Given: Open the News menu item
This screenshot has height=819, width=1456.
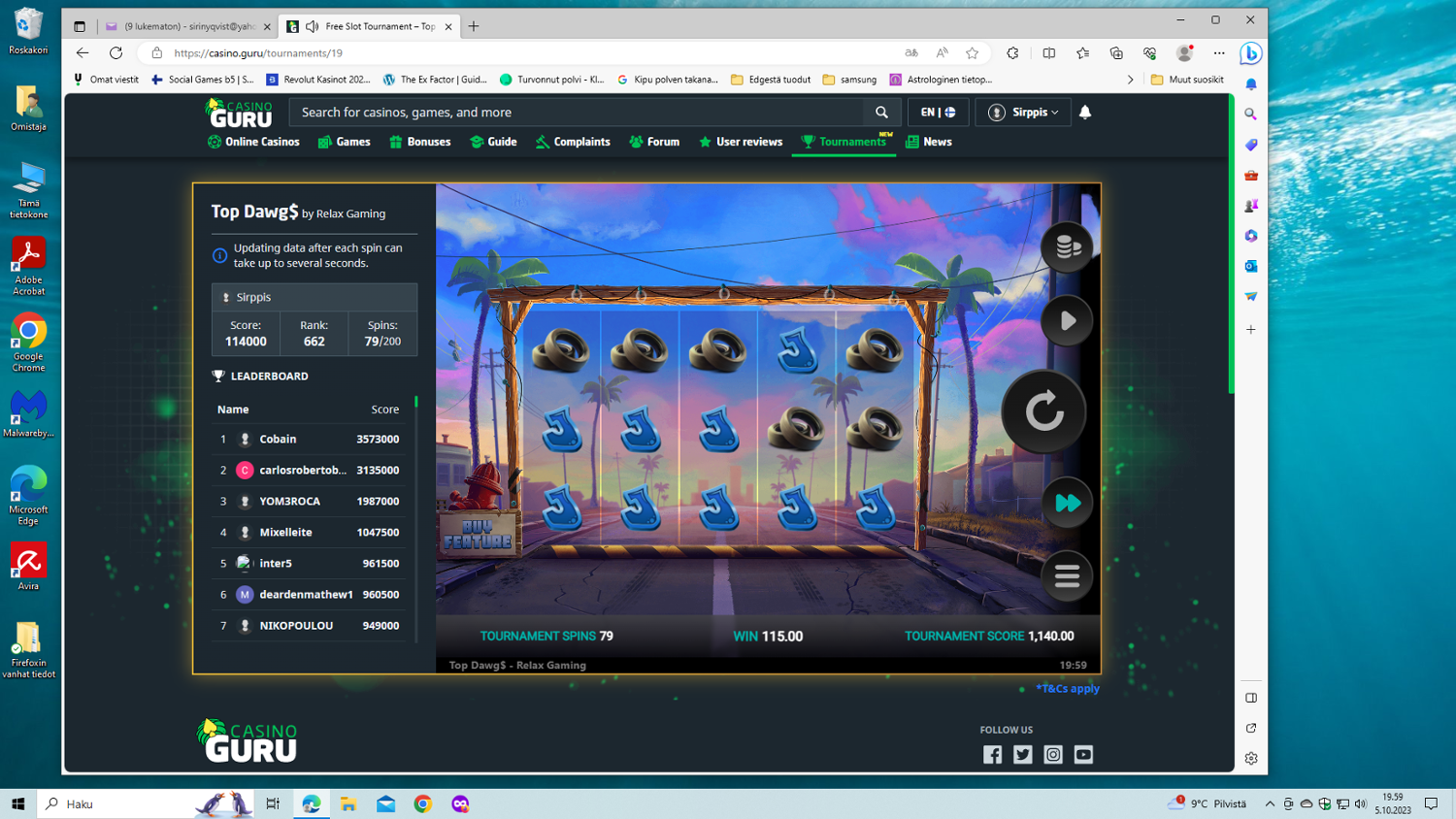Looking at the screenshot, I should (929, 142).
